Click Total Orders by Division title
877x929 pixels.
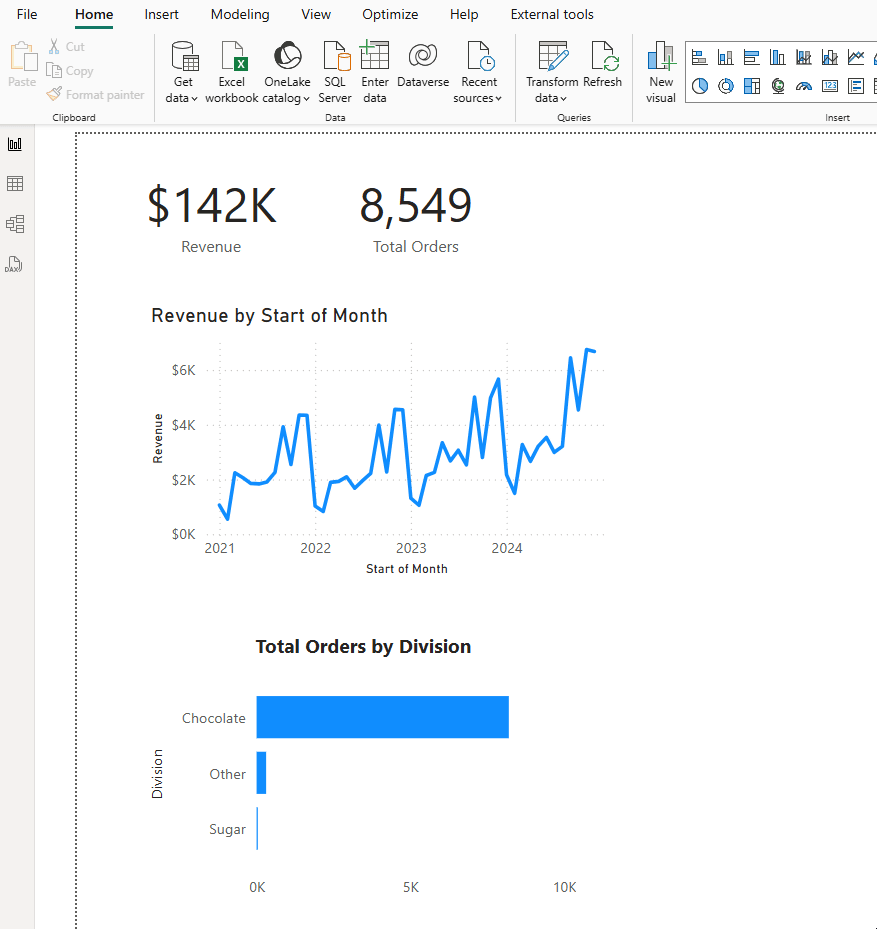pos(363,646)
